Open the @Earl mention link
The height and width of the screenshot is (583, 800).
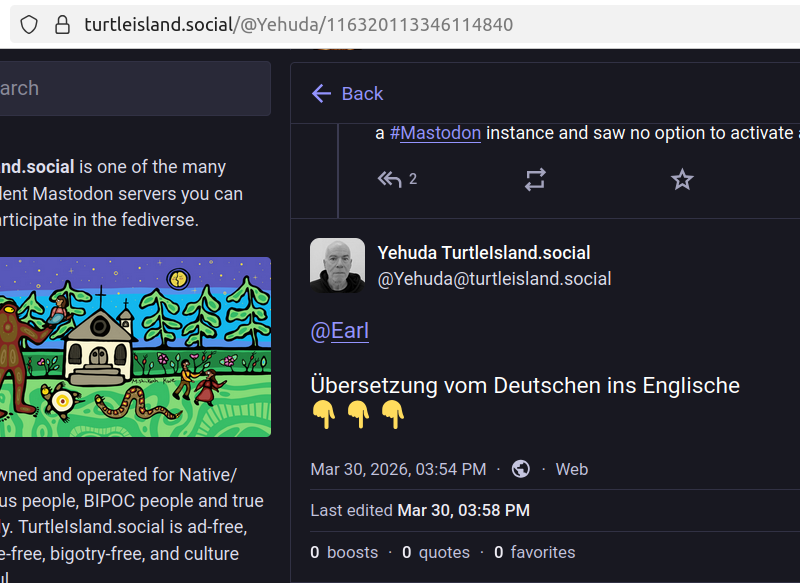pyautogui.click(x=340, y=331)
